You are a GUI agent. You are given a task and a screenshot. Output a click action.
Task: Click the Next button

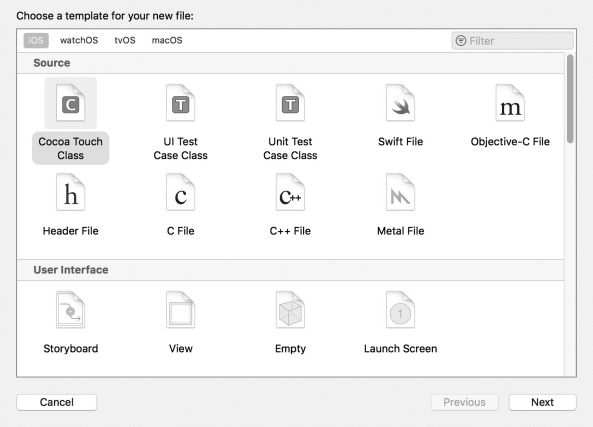coord(542,402)
